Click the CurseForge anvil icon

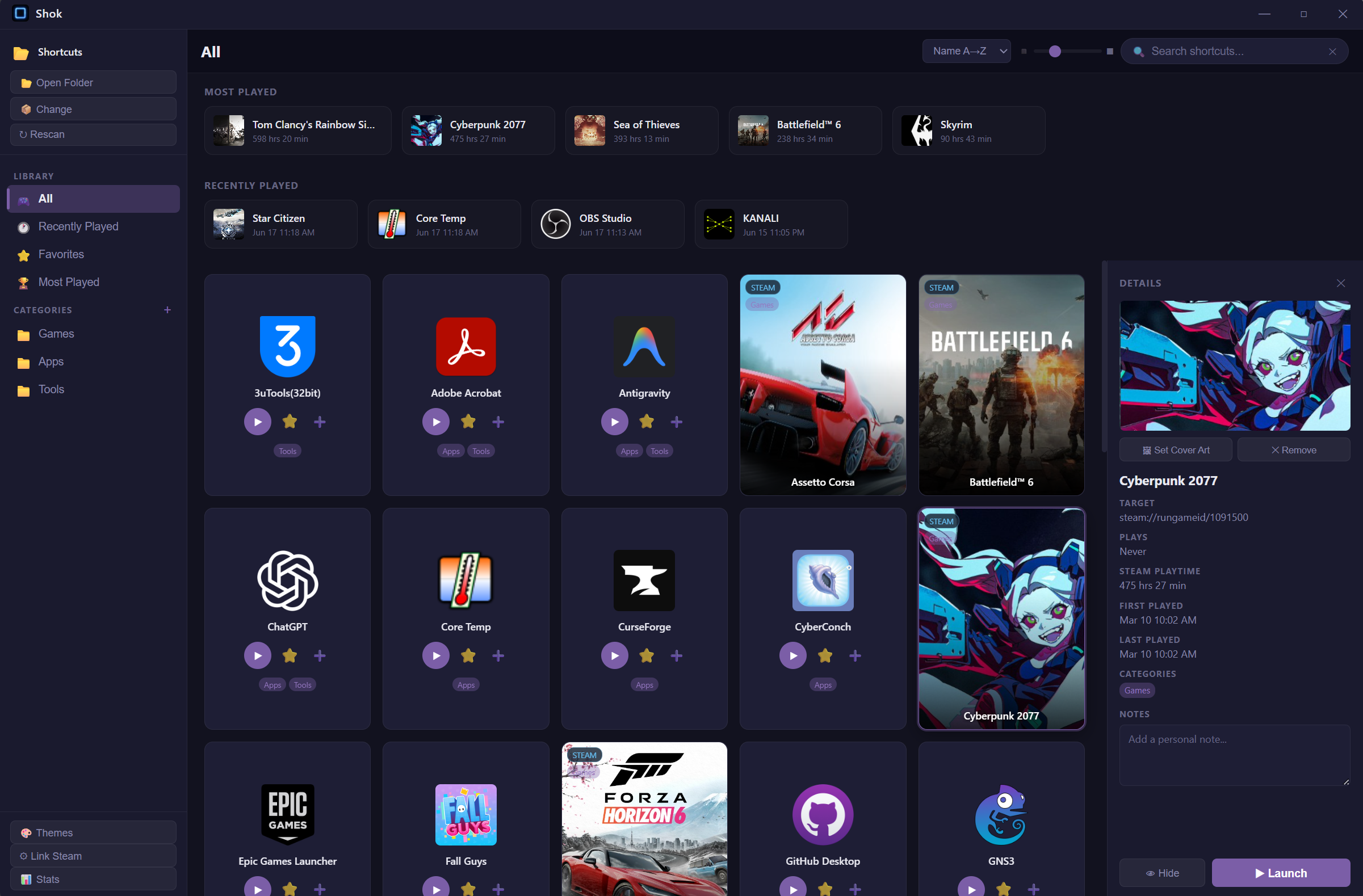[644, 580]
